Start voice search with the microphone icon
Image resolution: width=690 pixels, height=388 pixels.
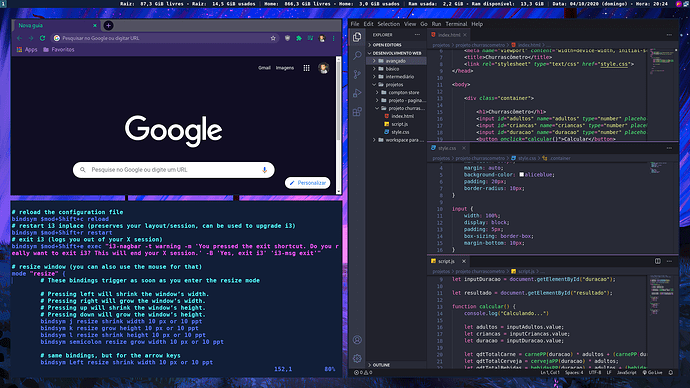pos(264,170)
